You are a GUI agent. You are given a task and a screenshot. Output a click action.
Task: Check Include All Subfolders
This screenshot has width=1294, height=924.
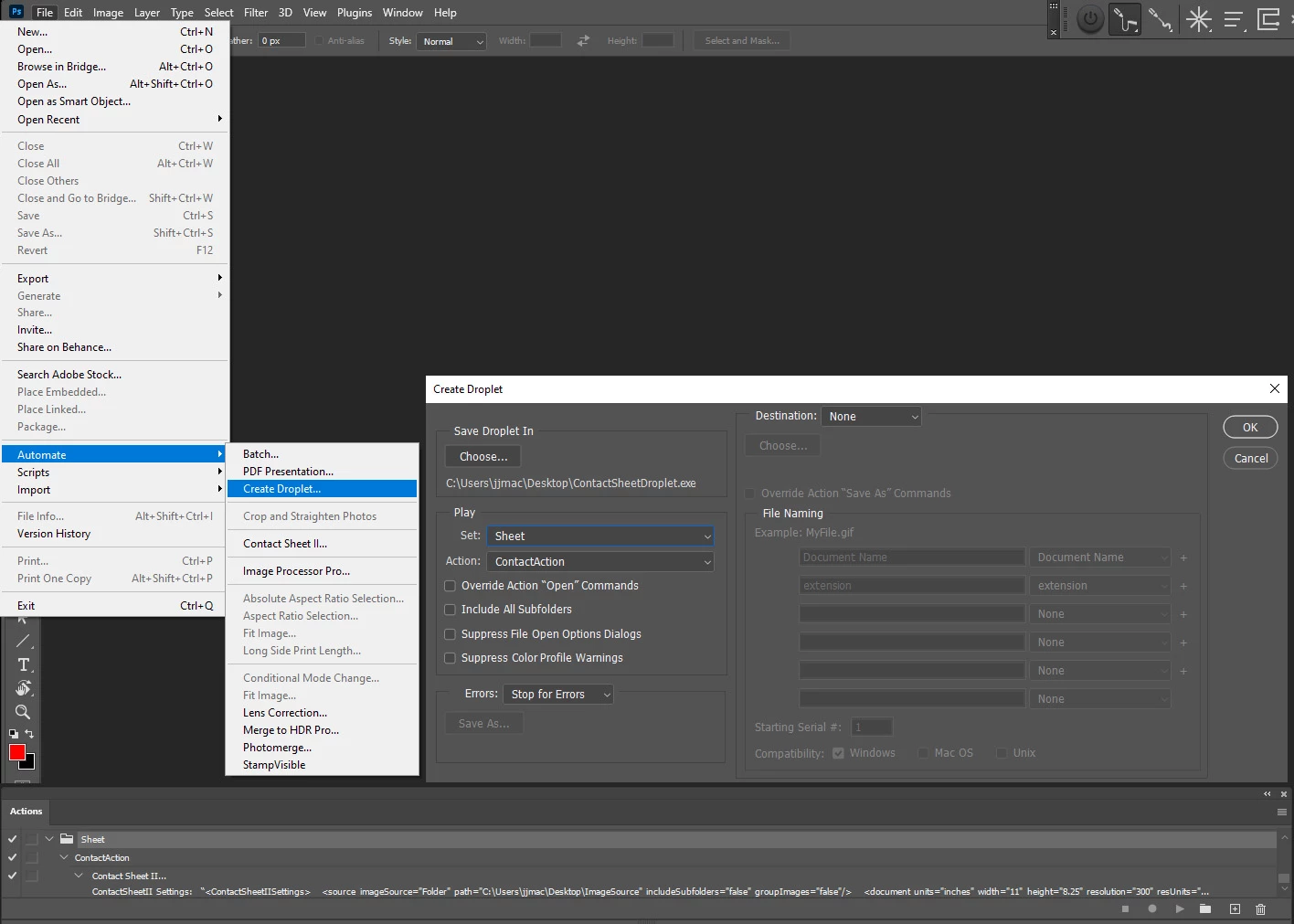point(450,610)
